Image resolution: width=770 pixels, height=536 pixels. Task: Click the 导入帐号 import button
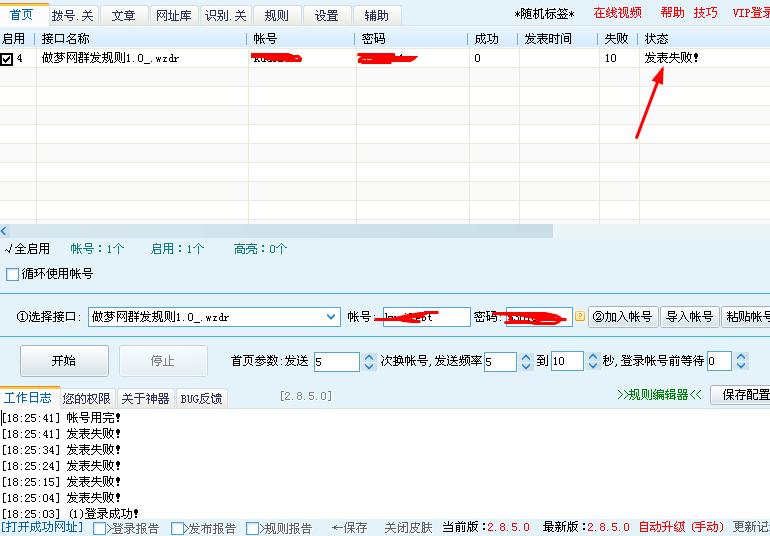point(689,317)
